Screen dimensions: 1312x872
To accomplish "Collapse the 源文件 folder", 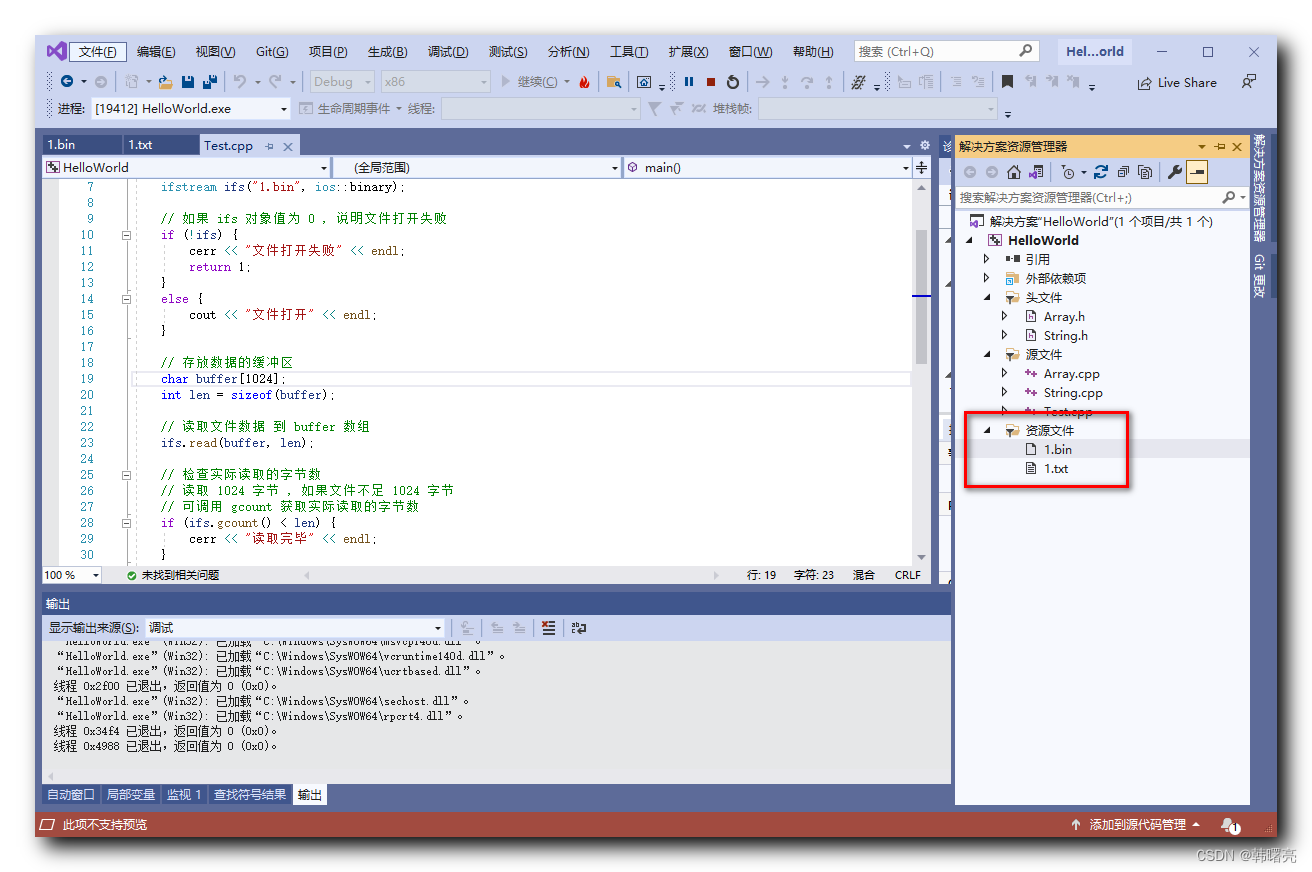I will tap(987, 354).
